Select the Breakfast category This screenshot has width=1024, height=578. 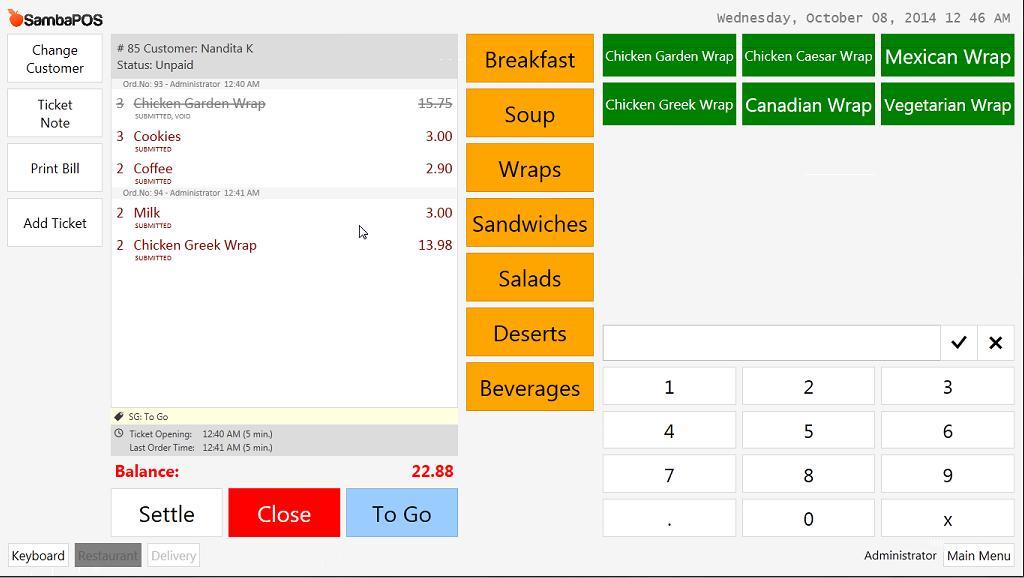tap(529, 60)
